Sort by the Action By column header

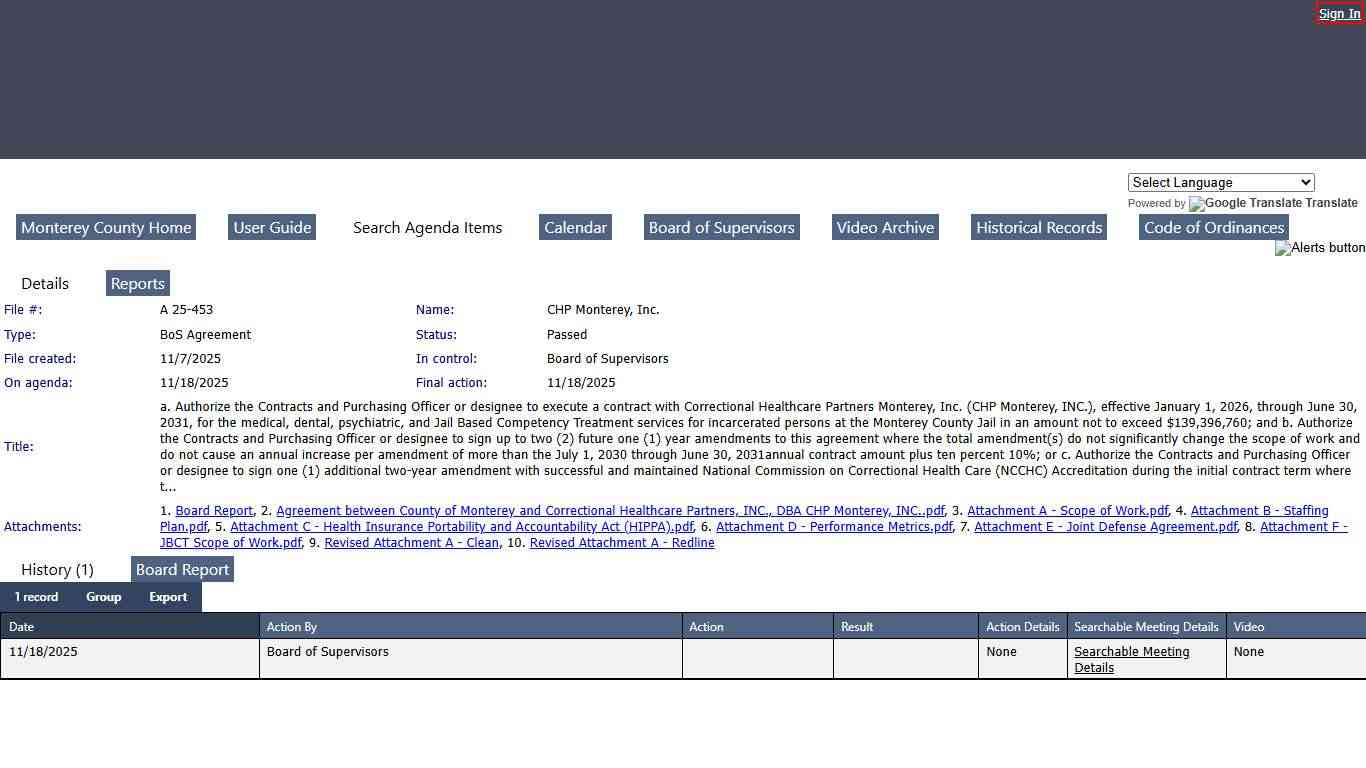pos(292,627)
